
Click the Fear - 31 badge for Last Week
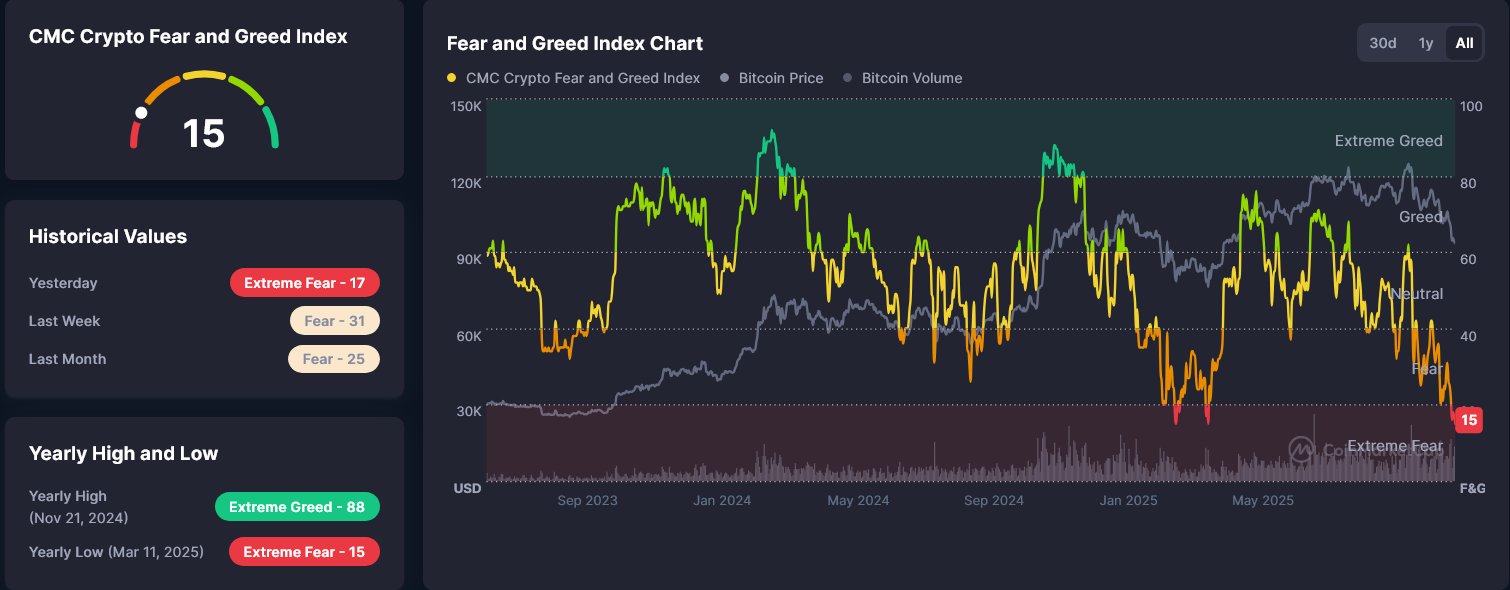point(334,320)
